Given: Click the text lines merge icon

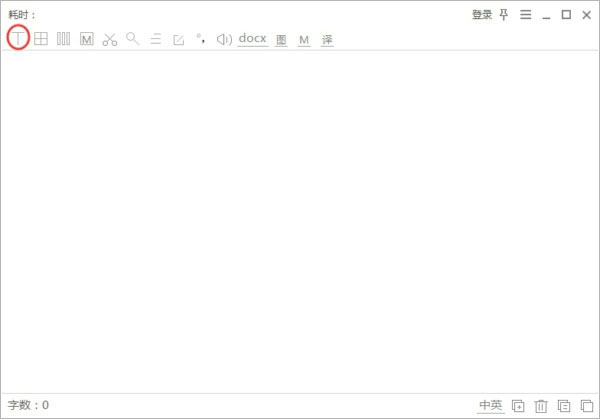Looking at the screenshot, I should pyautogui.click(x=156, y=39).
